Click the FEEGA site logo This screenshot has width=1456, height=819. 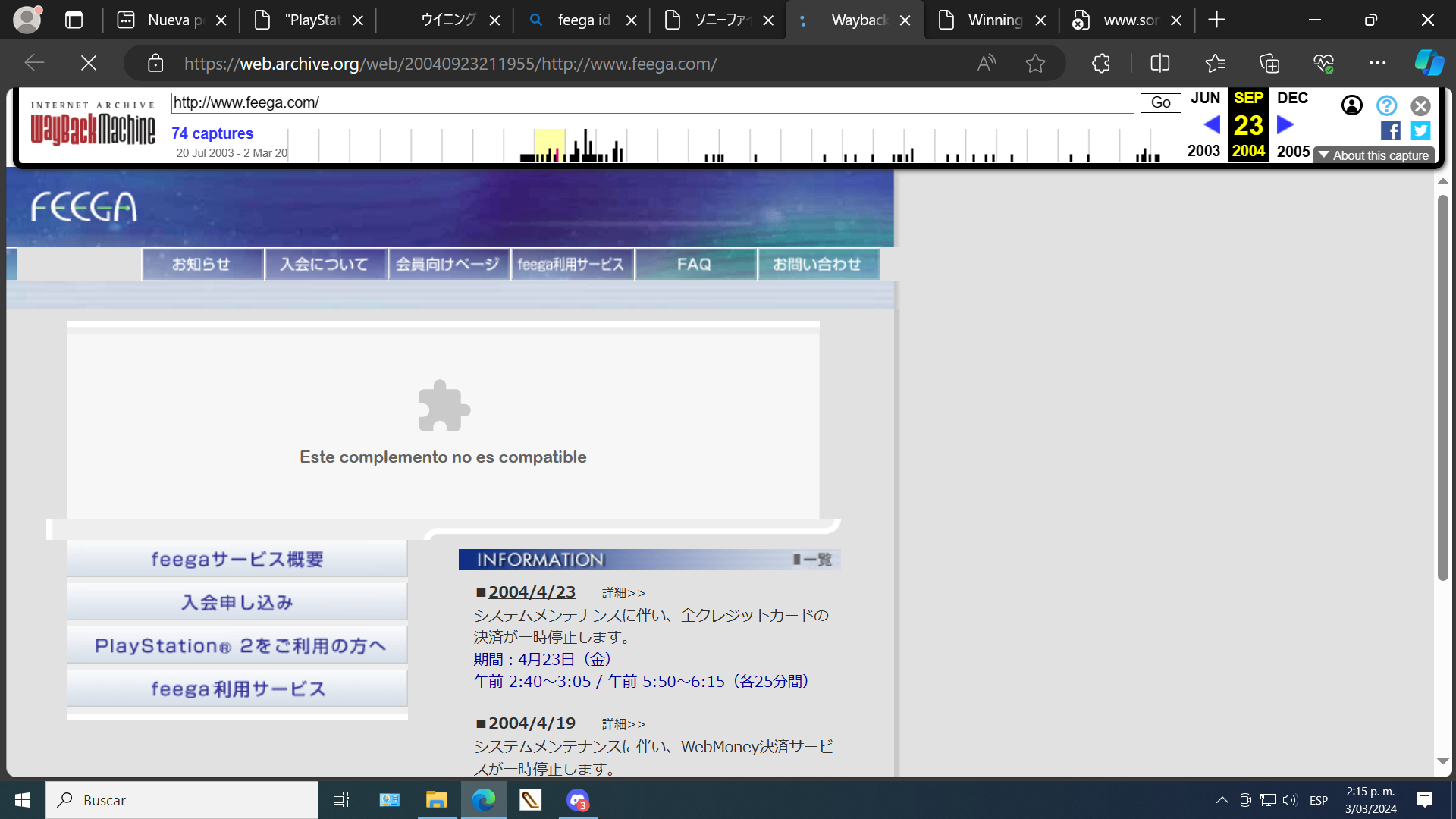[x=84, y=207]
